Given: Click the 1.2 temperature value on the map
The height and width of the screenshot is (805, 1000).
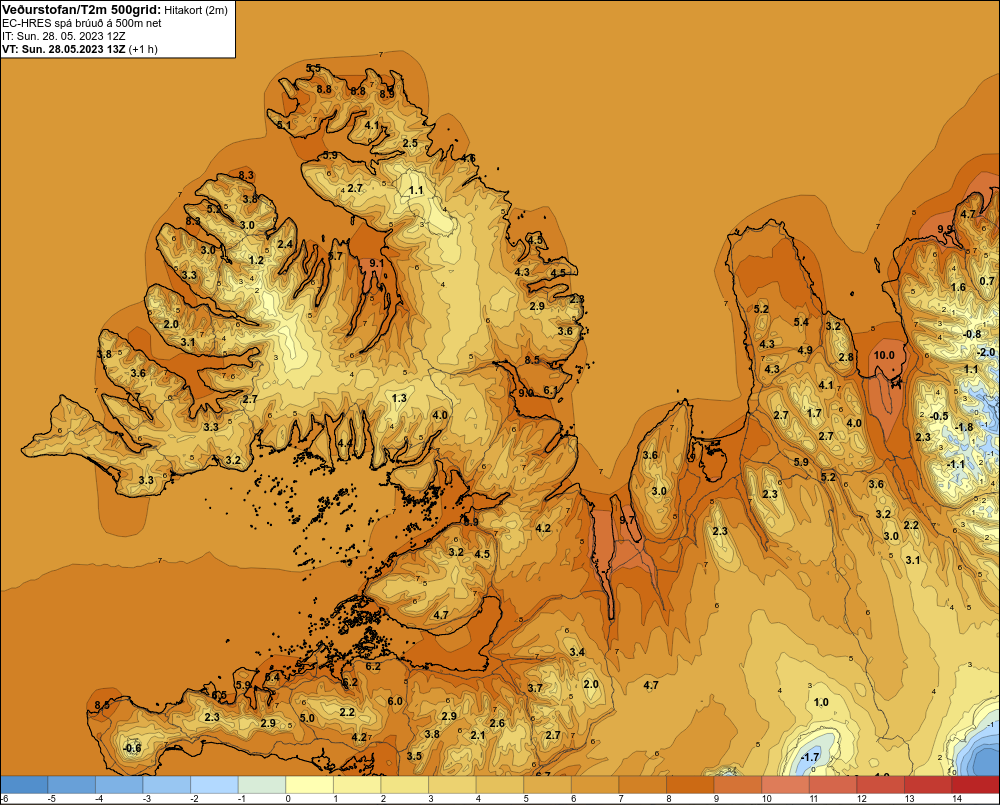Looking at the screenshot, I should (x=256, y=260).
